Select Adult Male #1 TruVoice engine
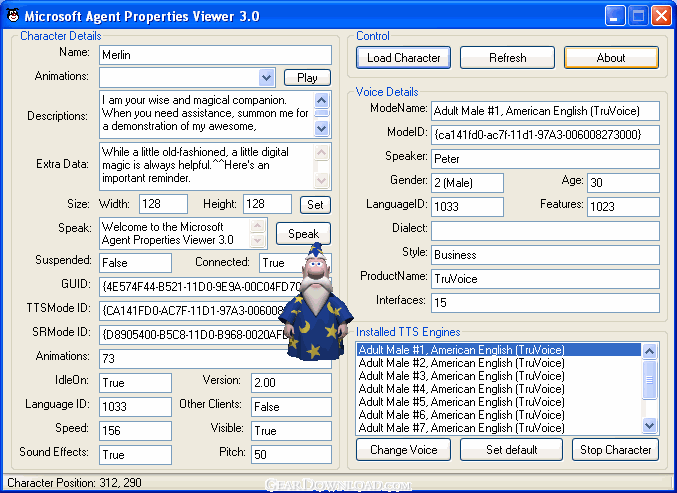This screenshot has height=493, width=677. point(499,350)
